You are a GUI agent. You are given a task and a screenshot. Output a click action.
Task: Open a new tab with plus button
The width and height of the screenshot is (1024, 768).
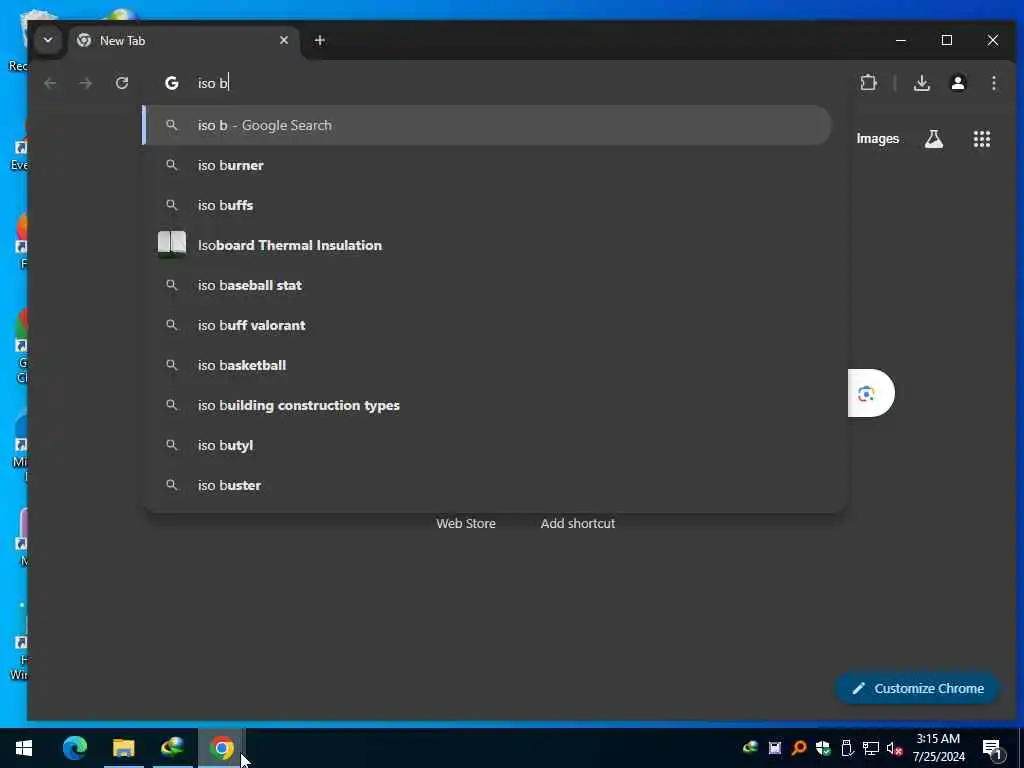point(319,40)
